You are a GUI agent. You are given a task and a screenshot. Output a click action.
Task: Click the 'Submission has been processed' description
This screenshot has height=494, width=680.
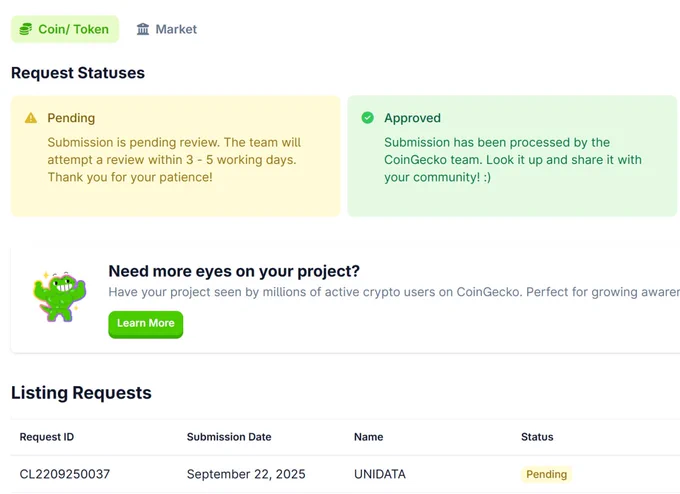tap(513, 160)
